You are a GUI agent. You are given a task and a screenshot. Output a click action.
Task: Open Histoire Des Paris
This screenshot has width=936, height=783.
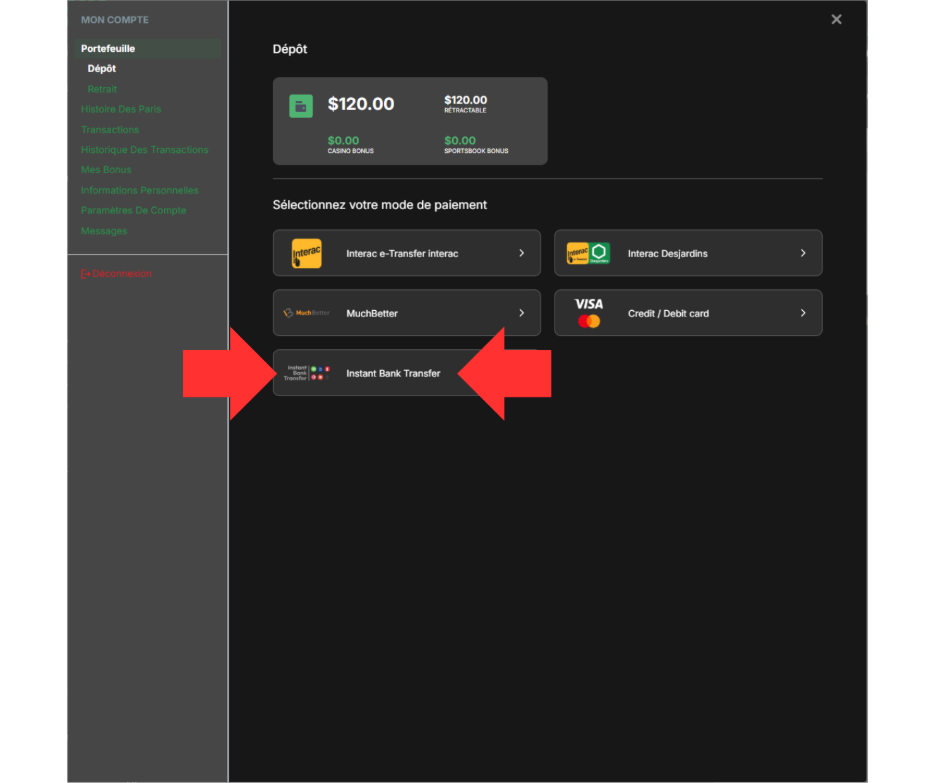[x=121, y=109]
